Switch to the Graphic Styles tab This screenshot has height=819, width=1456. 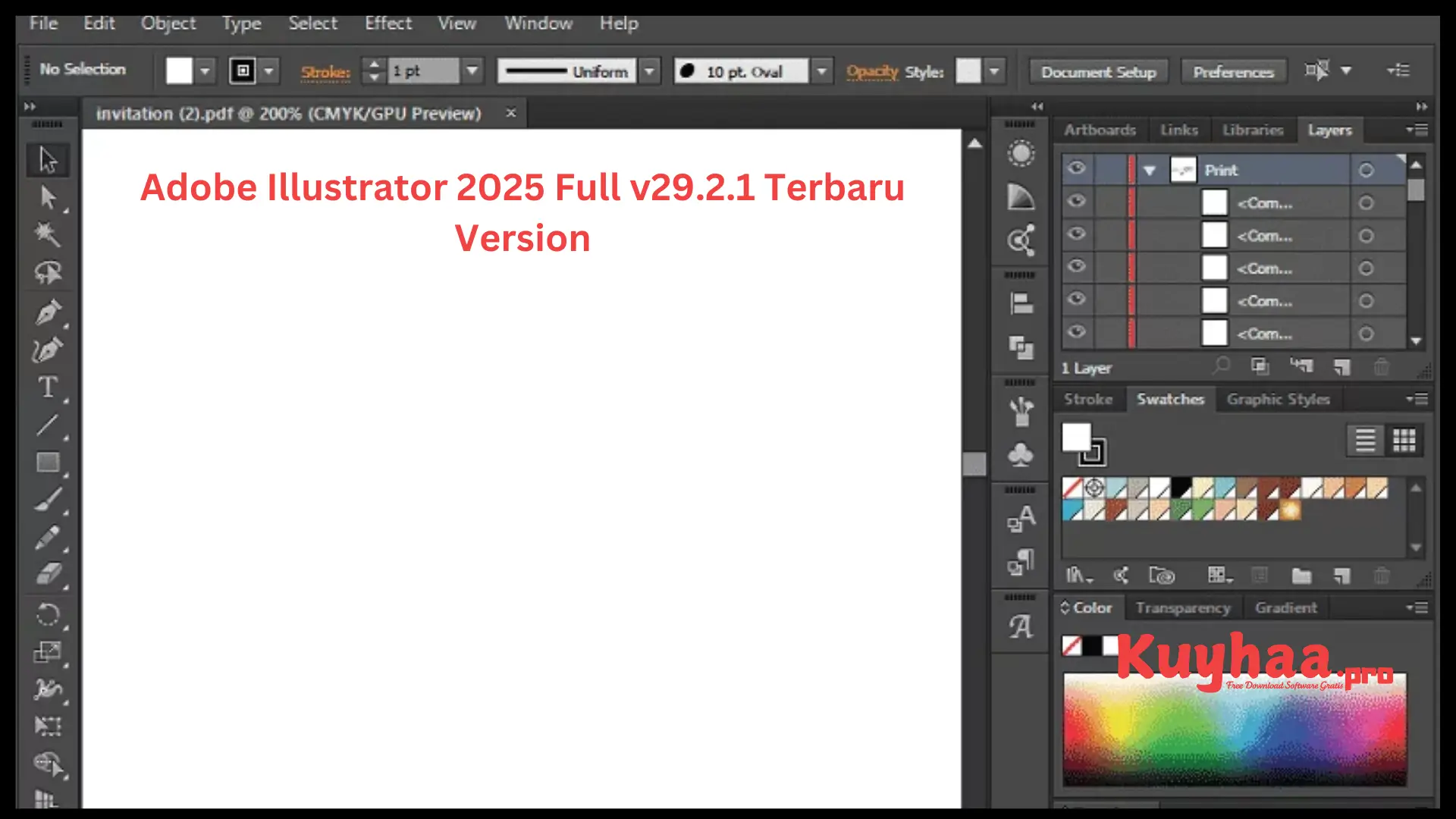(1279, 399)
